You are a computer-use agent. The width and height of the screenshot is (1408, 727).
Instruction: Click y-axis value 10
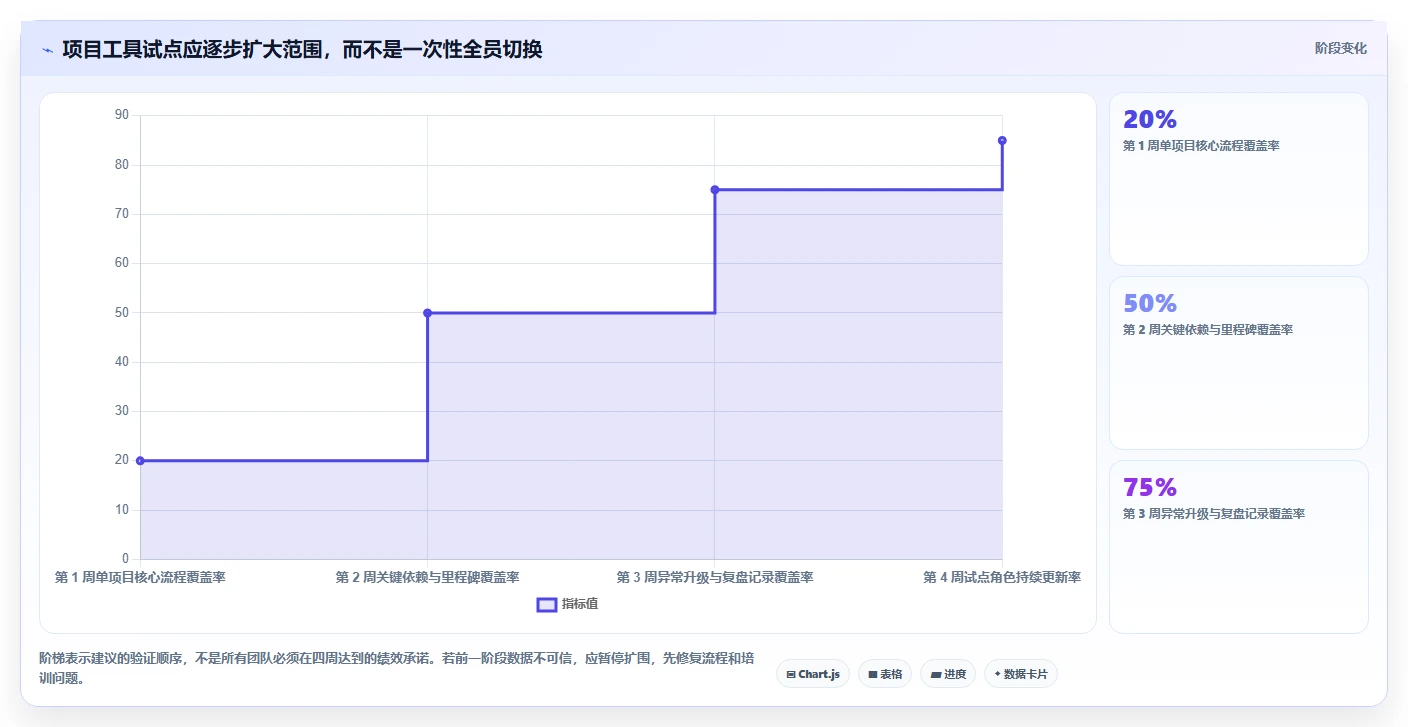click(x=122, y=510)
